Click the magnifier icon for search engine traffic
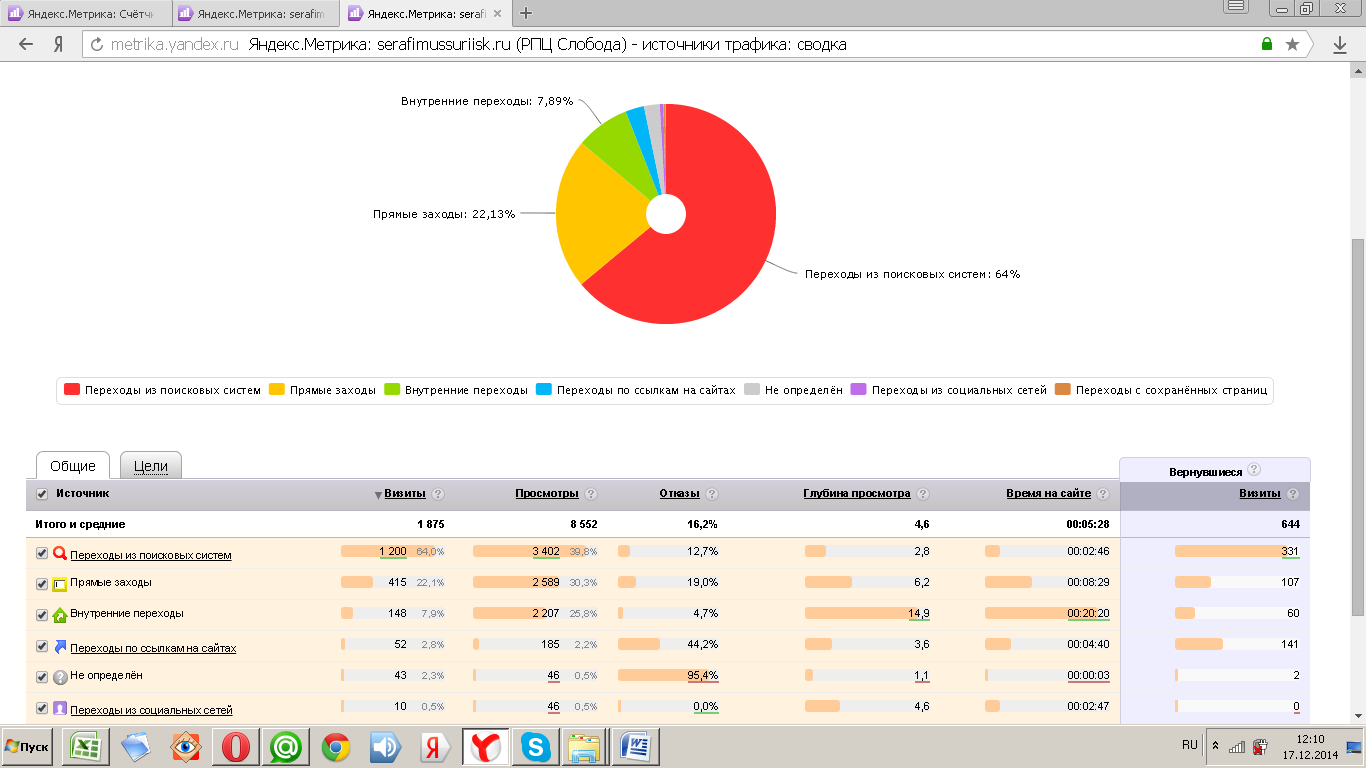 pos(60,554)
